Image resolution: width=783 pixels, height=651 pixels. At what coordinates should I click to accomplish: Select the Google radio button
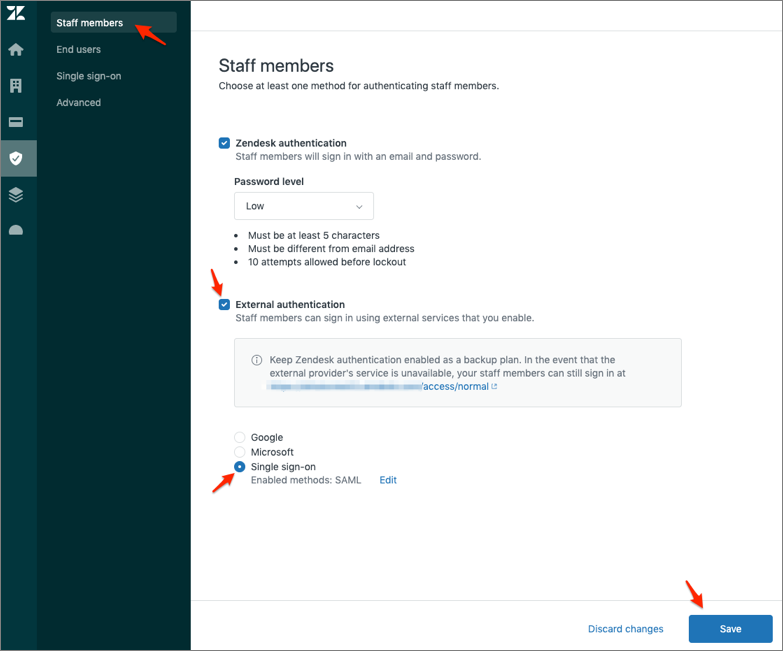239,437
